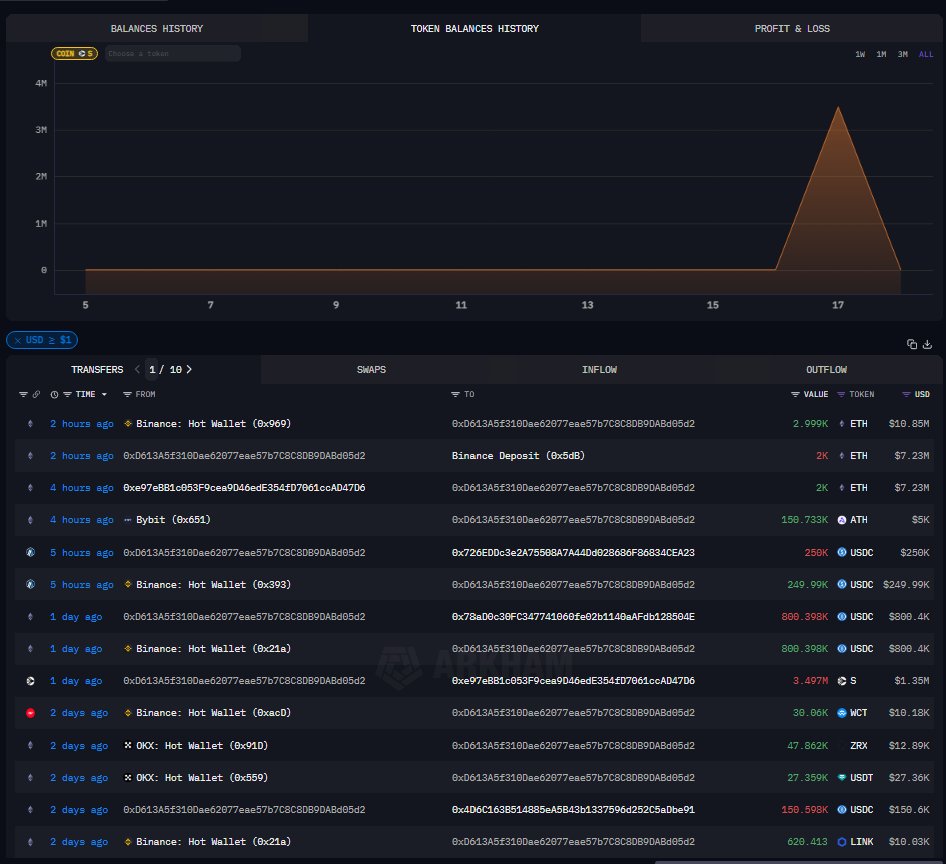Open the VALUE column filter
The image size is (946, 864).
(795, 395)
